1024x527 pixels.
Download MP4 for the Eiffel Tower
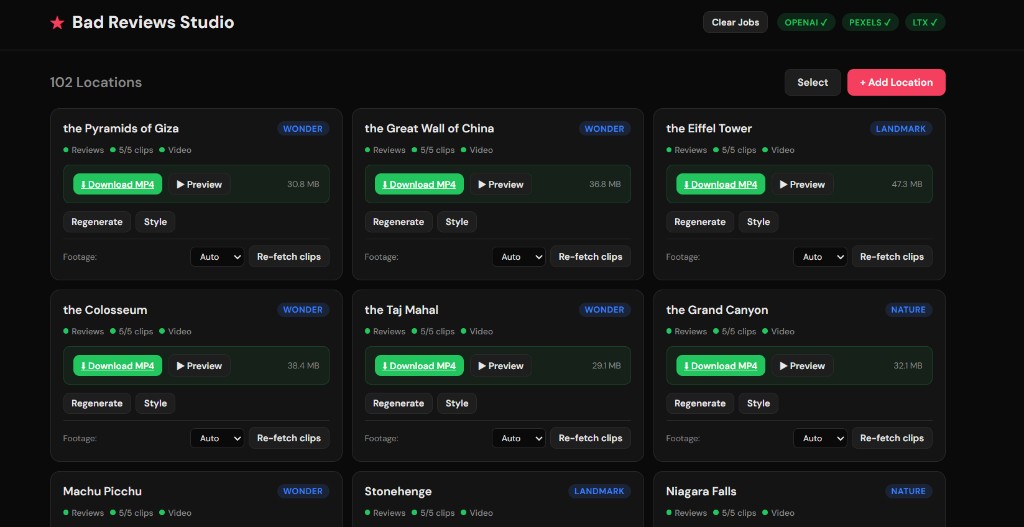(720, 184)
